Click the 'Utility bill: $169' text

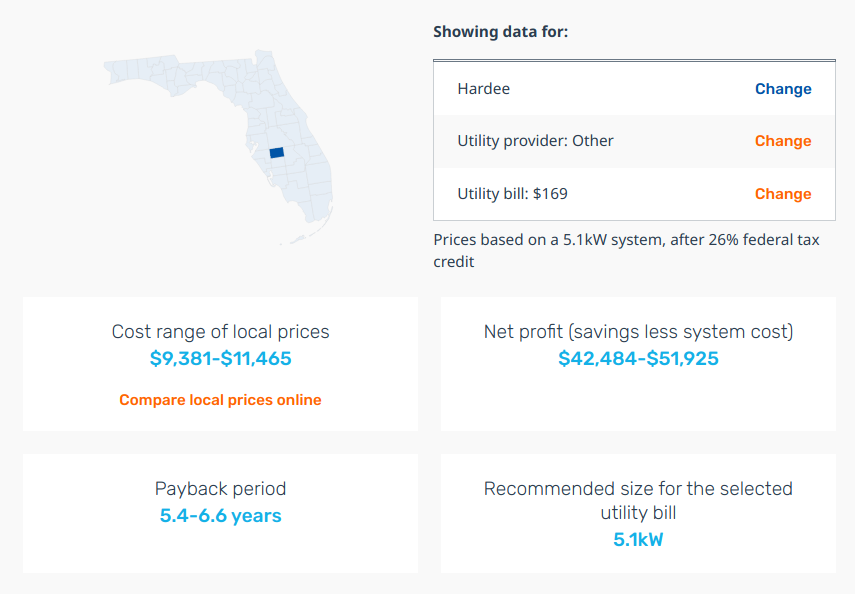tap(512, 194)
